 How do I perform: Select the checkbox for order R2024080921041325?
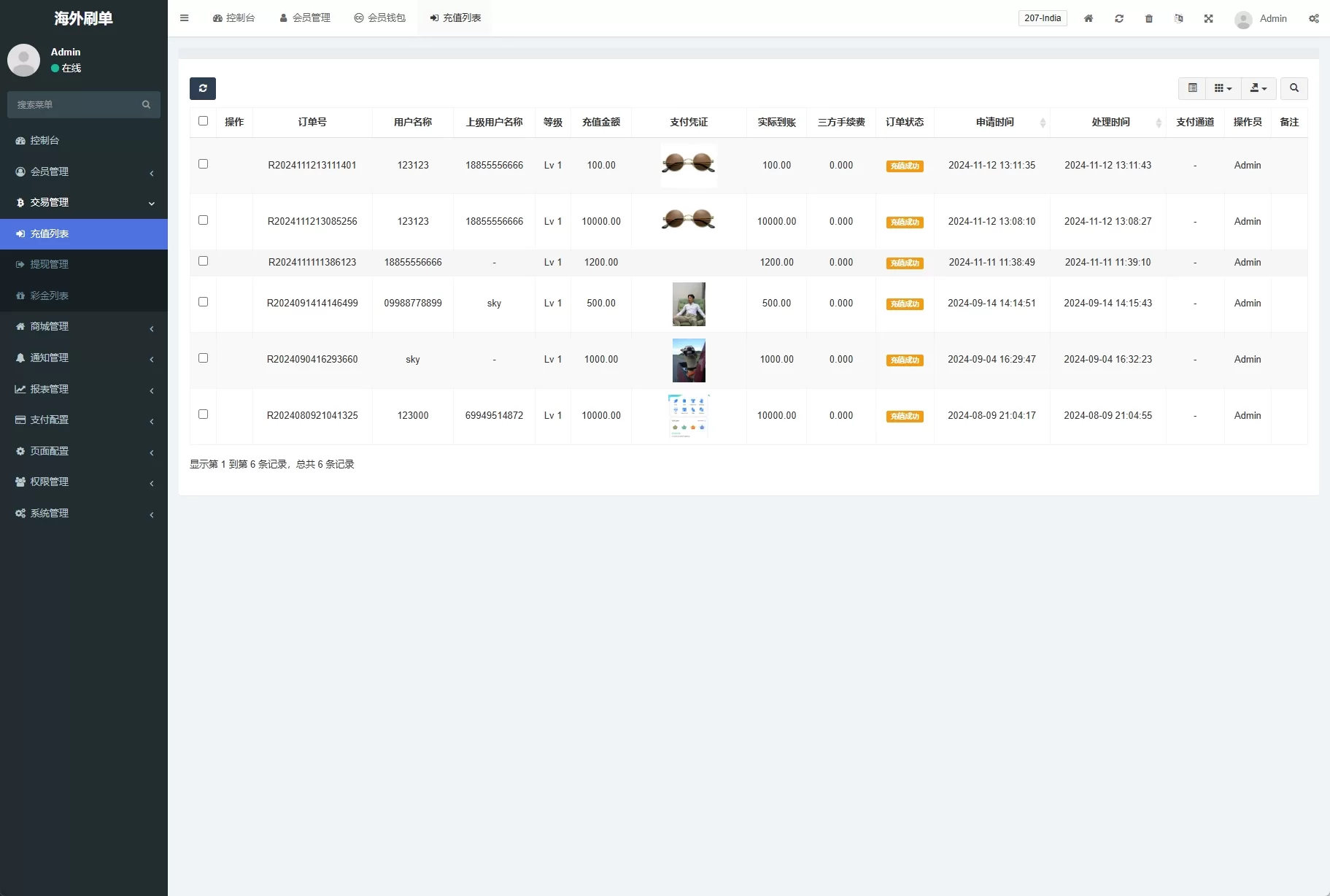pyautogui.click(x=203, y=414)
